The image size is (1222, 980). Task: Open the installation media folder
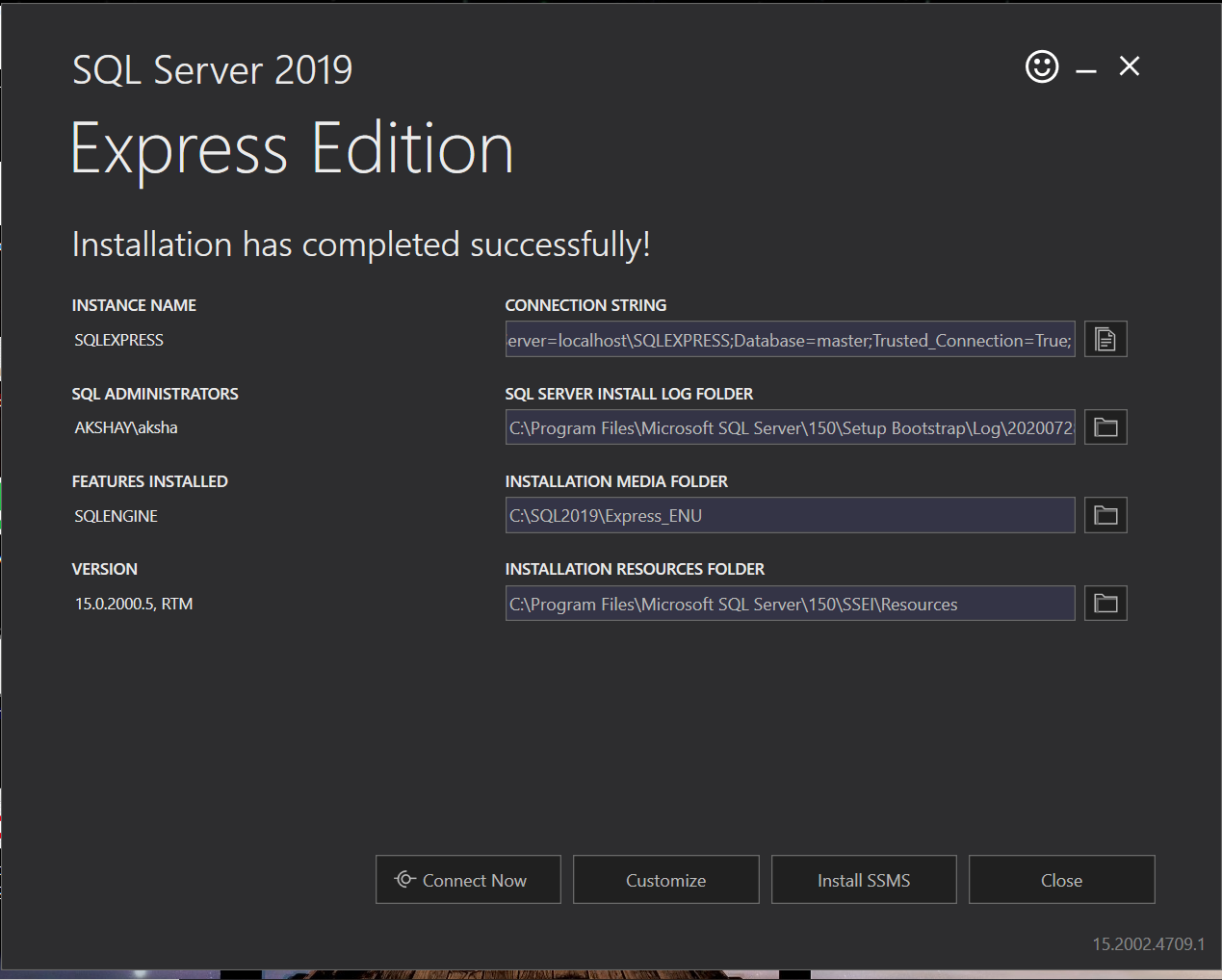coord(1105,515)
